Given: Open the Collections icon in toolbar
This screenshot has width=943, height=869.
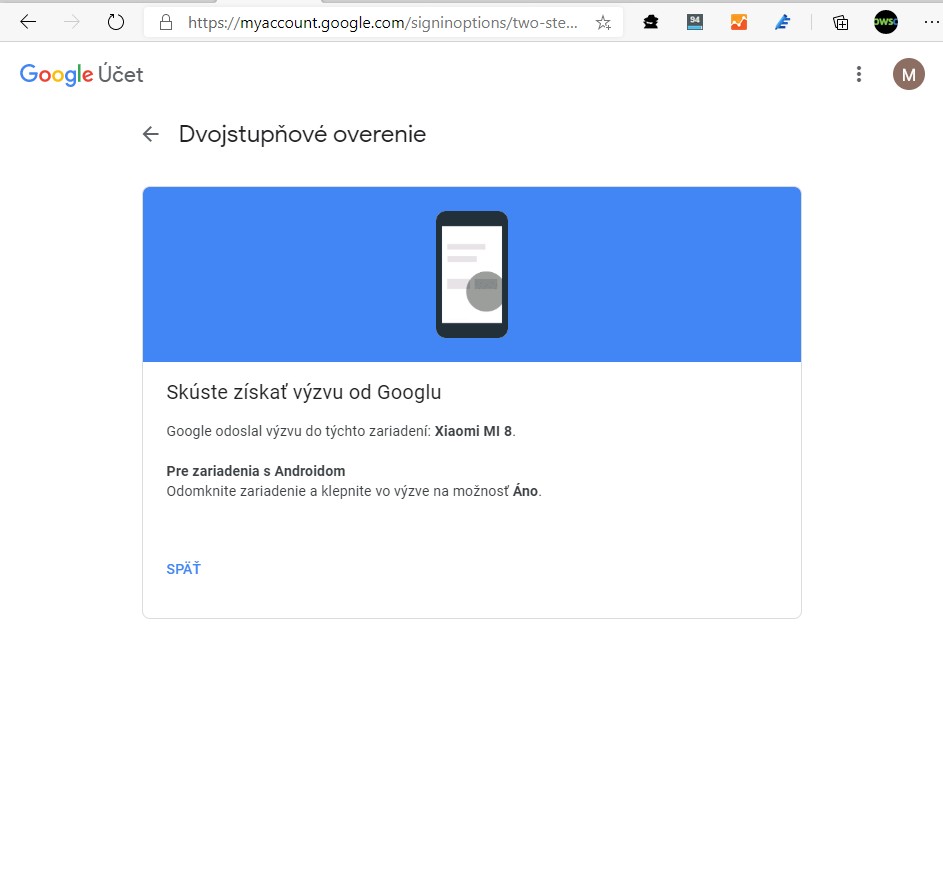Looking at the screenshot, I should click(x=841, y=23).
